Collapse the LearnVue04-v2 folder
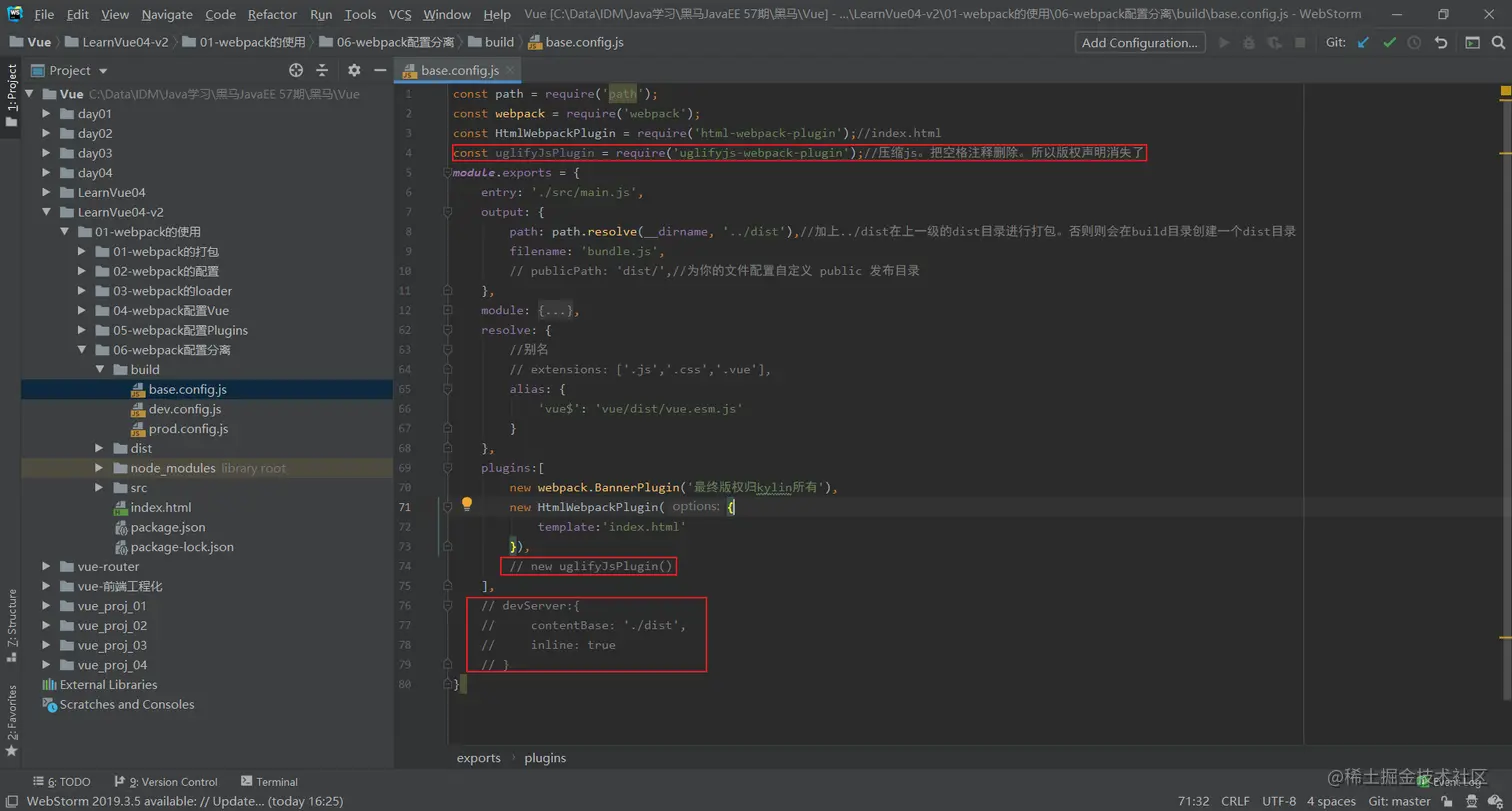1512x811 pixels. pos(46,212)
